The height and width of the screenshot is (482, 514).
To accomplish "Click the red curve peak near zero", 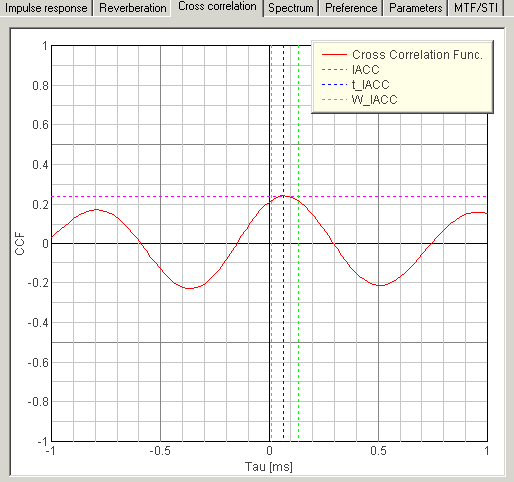I will click(x=283, y=196).
